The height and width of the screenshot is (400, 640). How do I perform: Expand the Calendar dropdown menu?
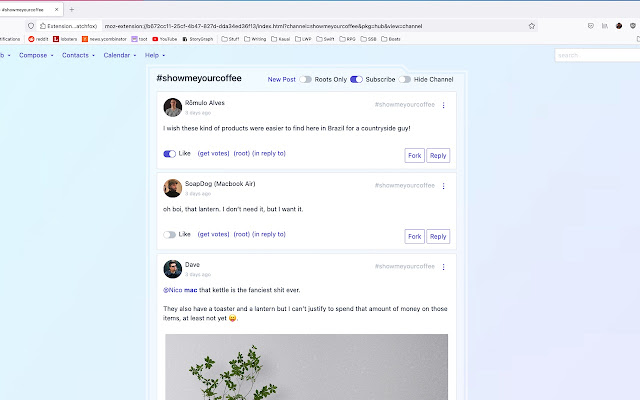click(x=120, y=55)
